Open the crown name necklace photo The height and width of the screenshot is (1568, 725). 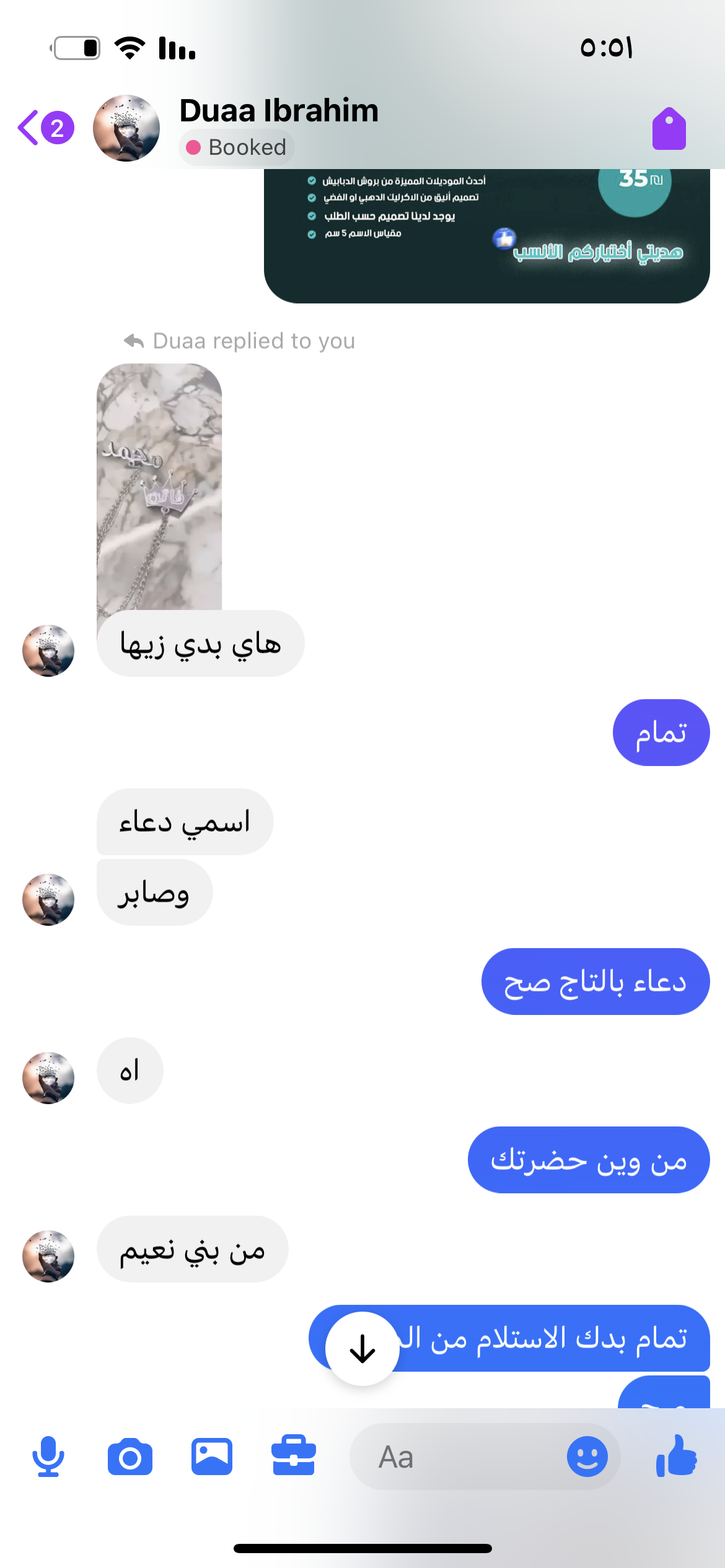[159, 487]
